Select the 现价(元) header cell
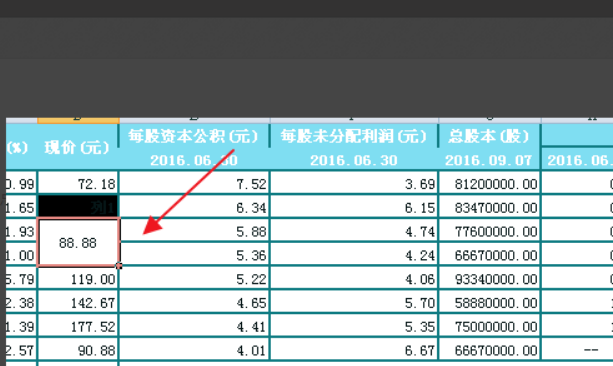The image size is (613, 366). [x=77, y=147]
